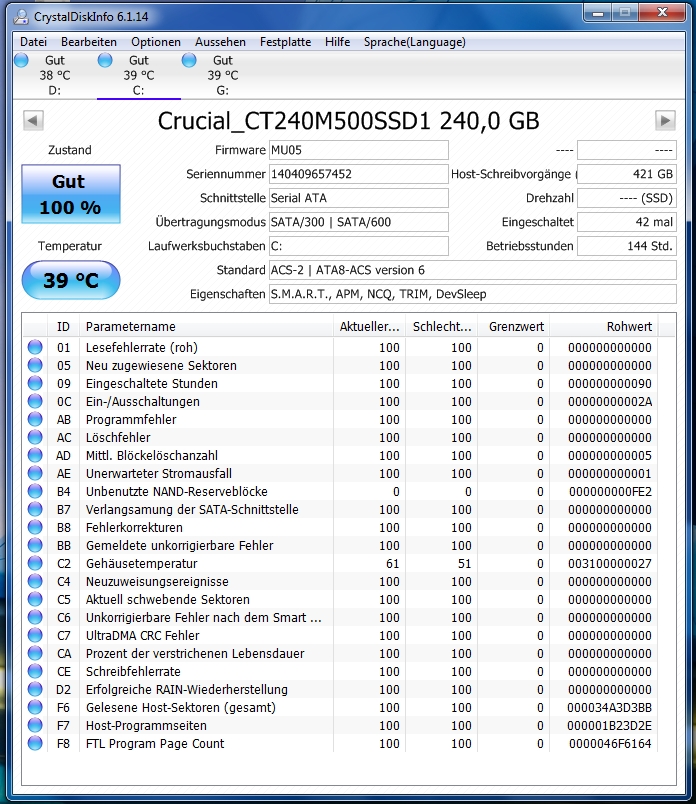Click status icon for Host-Programmseiten
The image size is (696, 804).
coord(35,725)
